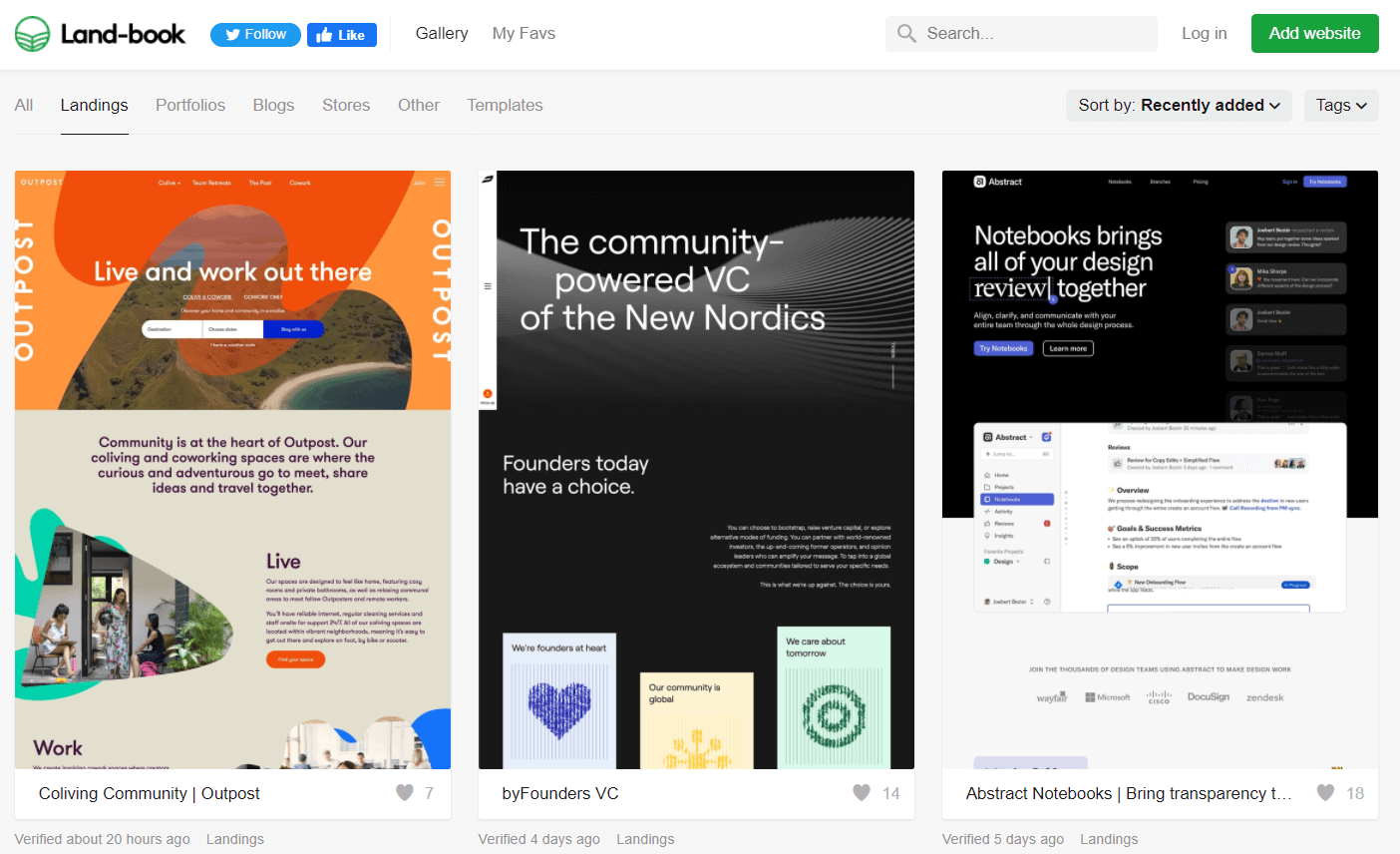Select the All category tab
This screenshot has width=1400, height=854.
click(24, 105)
